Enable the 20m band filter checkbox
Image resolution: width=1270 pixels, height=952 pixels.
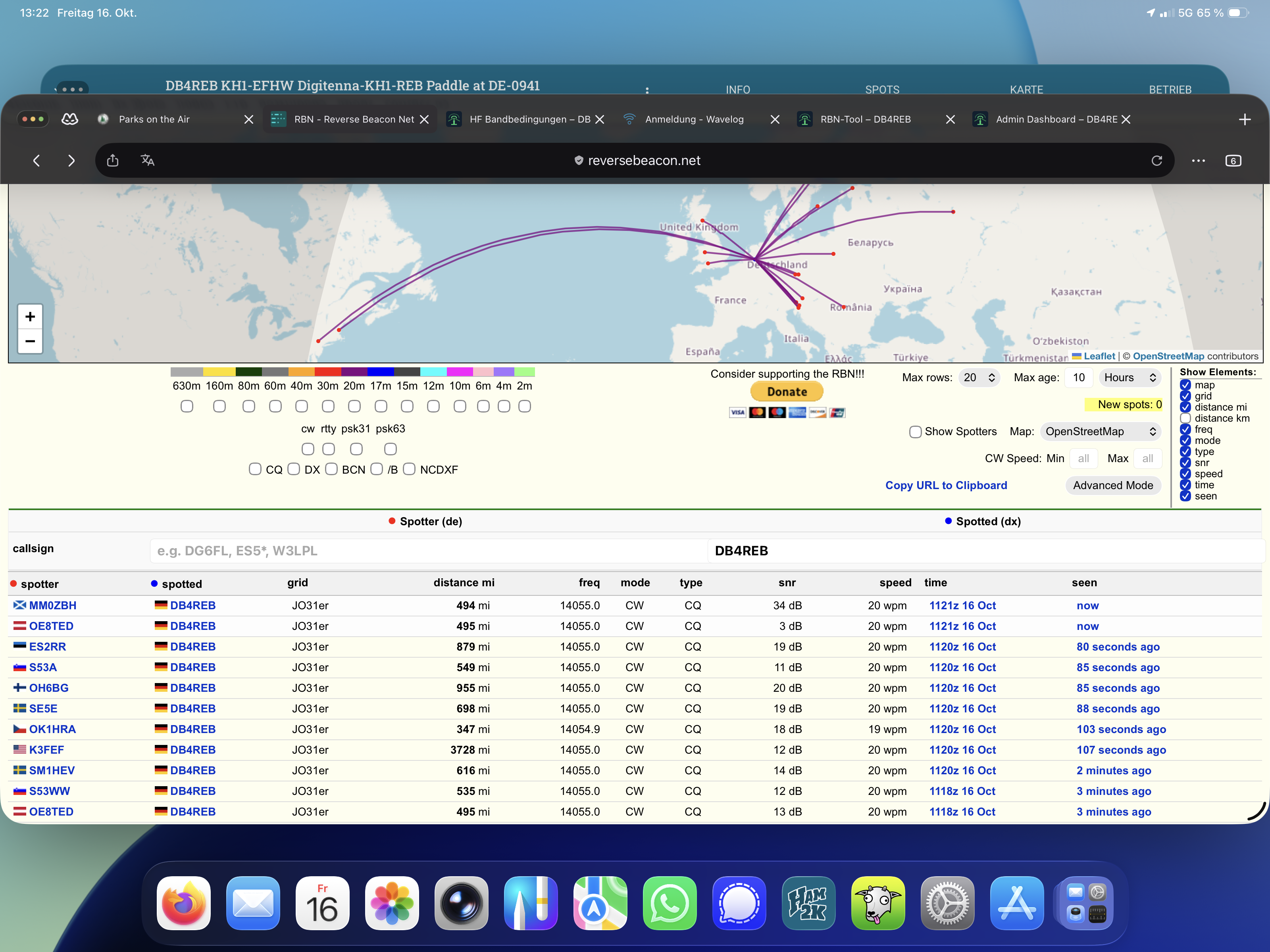pyautogui.click(x=354, y=406)
